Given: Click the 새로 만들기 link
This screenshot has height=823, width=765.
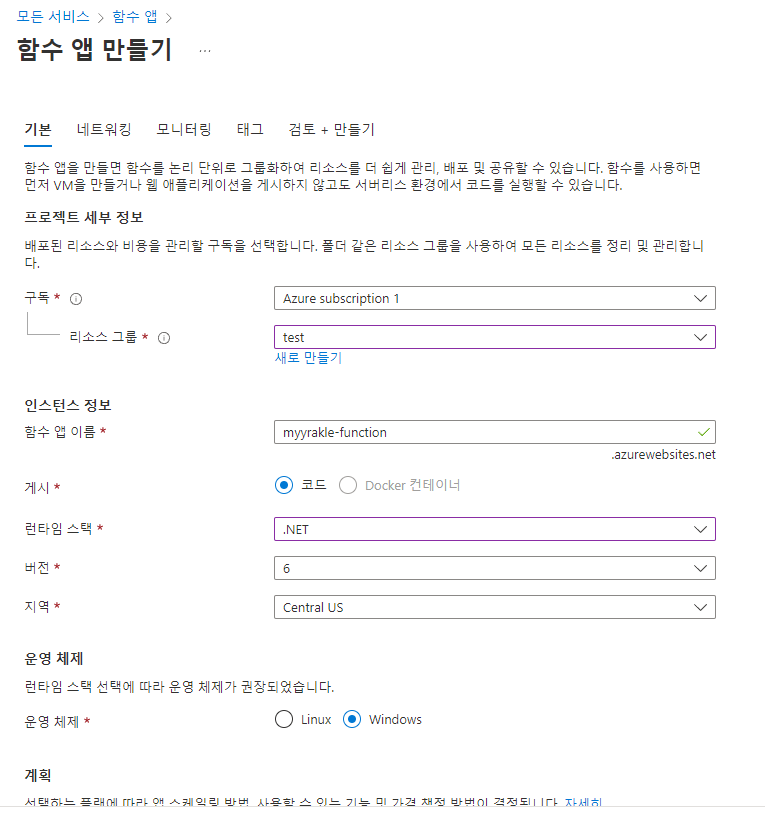Looking at the screenshot, I should point(308,358).
